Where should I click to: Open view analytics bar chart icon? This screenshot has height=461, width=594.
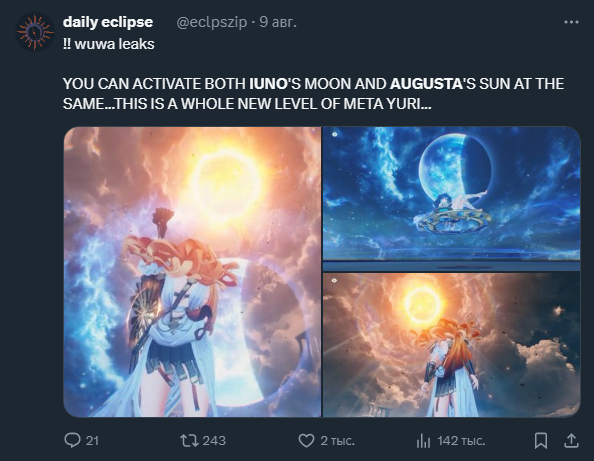424,441
